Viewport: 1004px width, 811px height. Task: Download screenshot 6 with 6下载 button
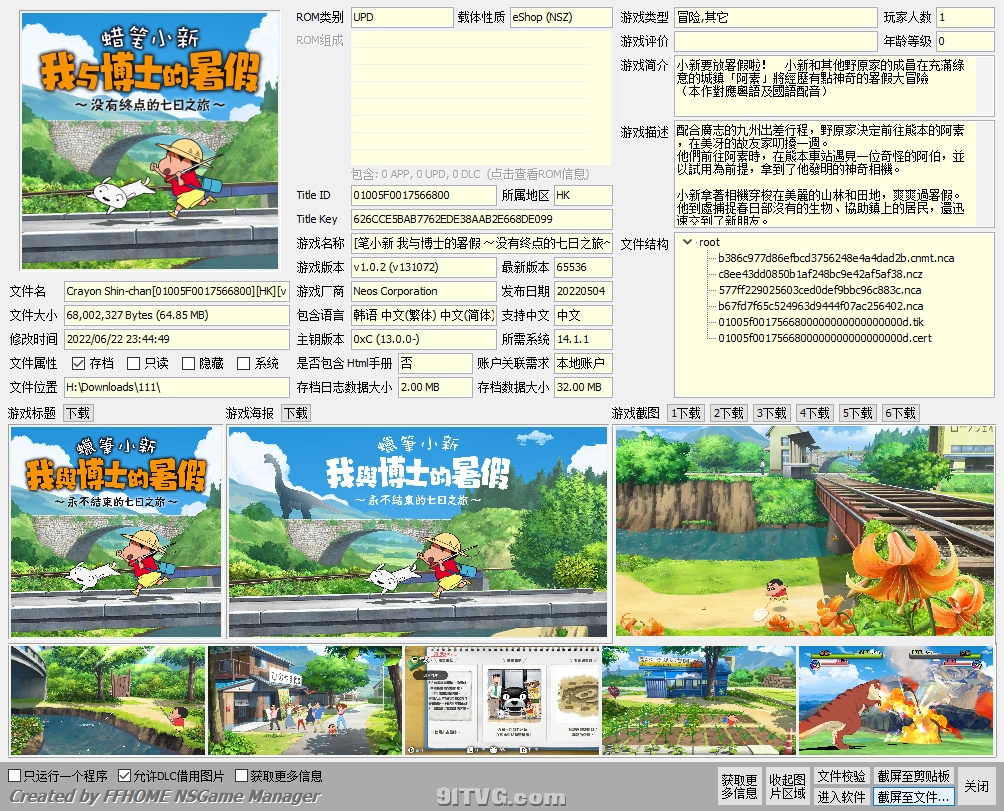pyautogui.click(x=900, y=413)
